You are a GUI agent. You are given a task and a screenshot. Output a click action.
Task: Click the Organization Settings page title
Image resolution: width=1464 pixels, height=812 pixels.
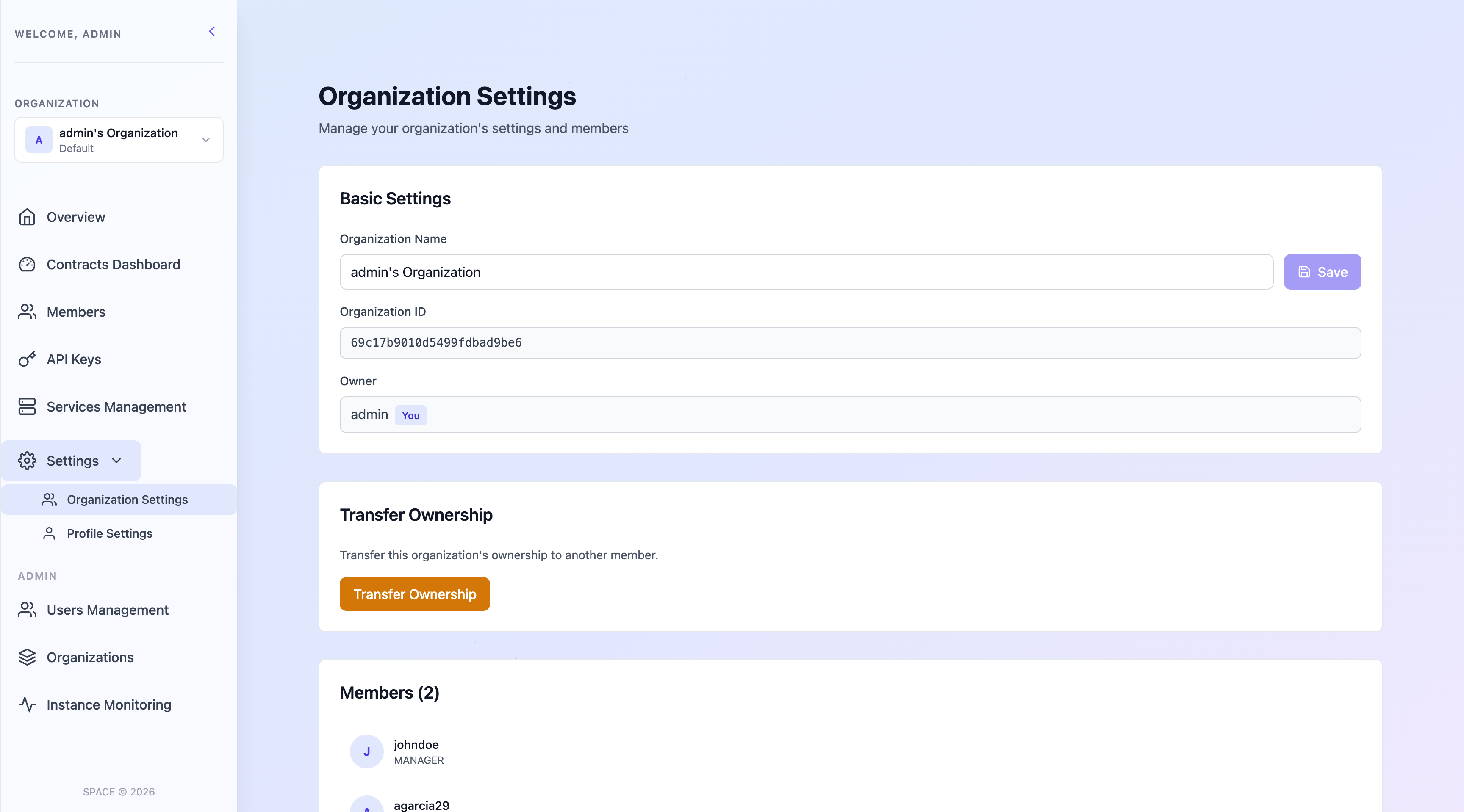(447, 96)
